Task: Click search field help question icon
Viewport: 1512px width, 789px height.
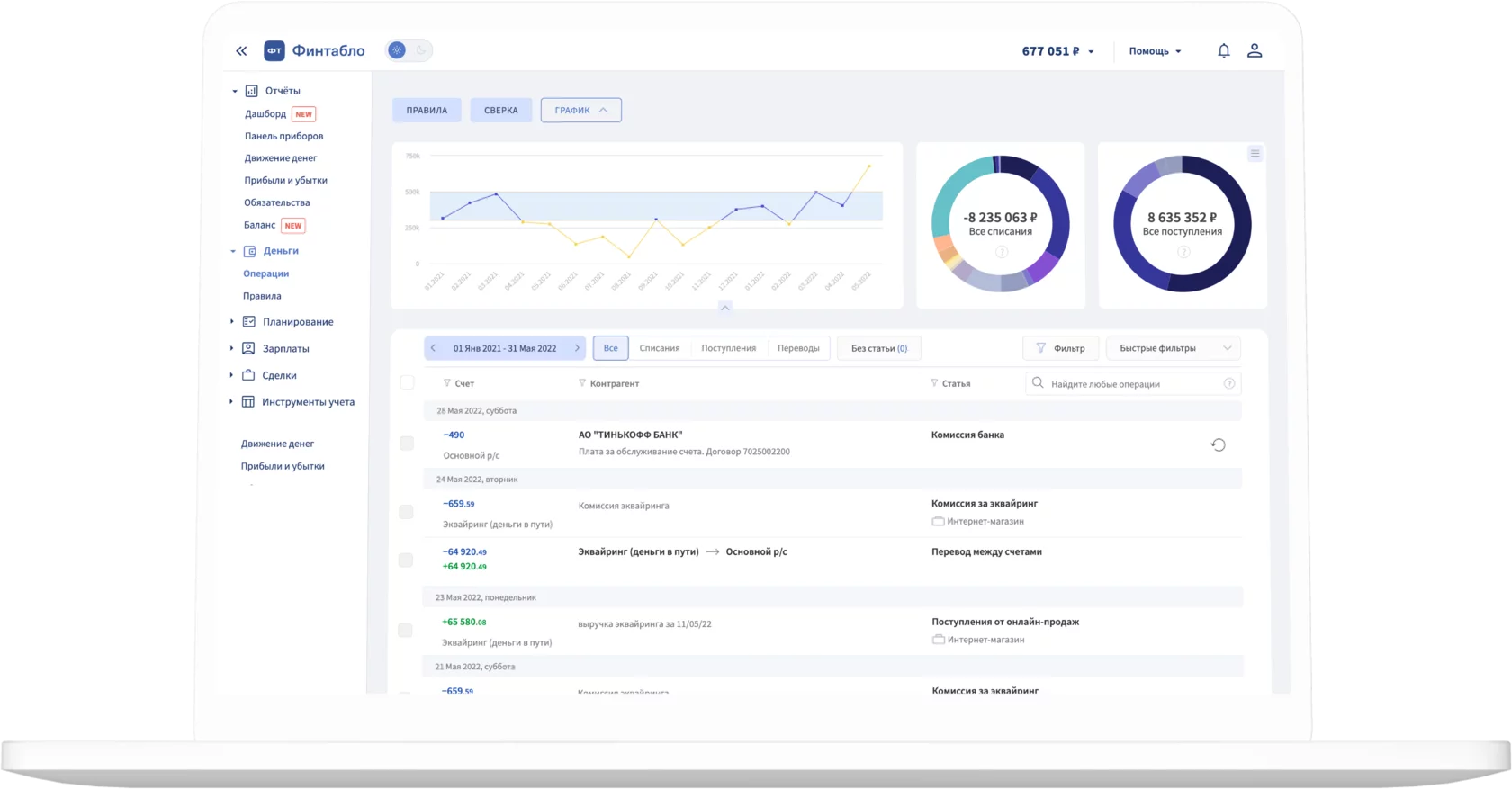Action: coord(1229,384)
